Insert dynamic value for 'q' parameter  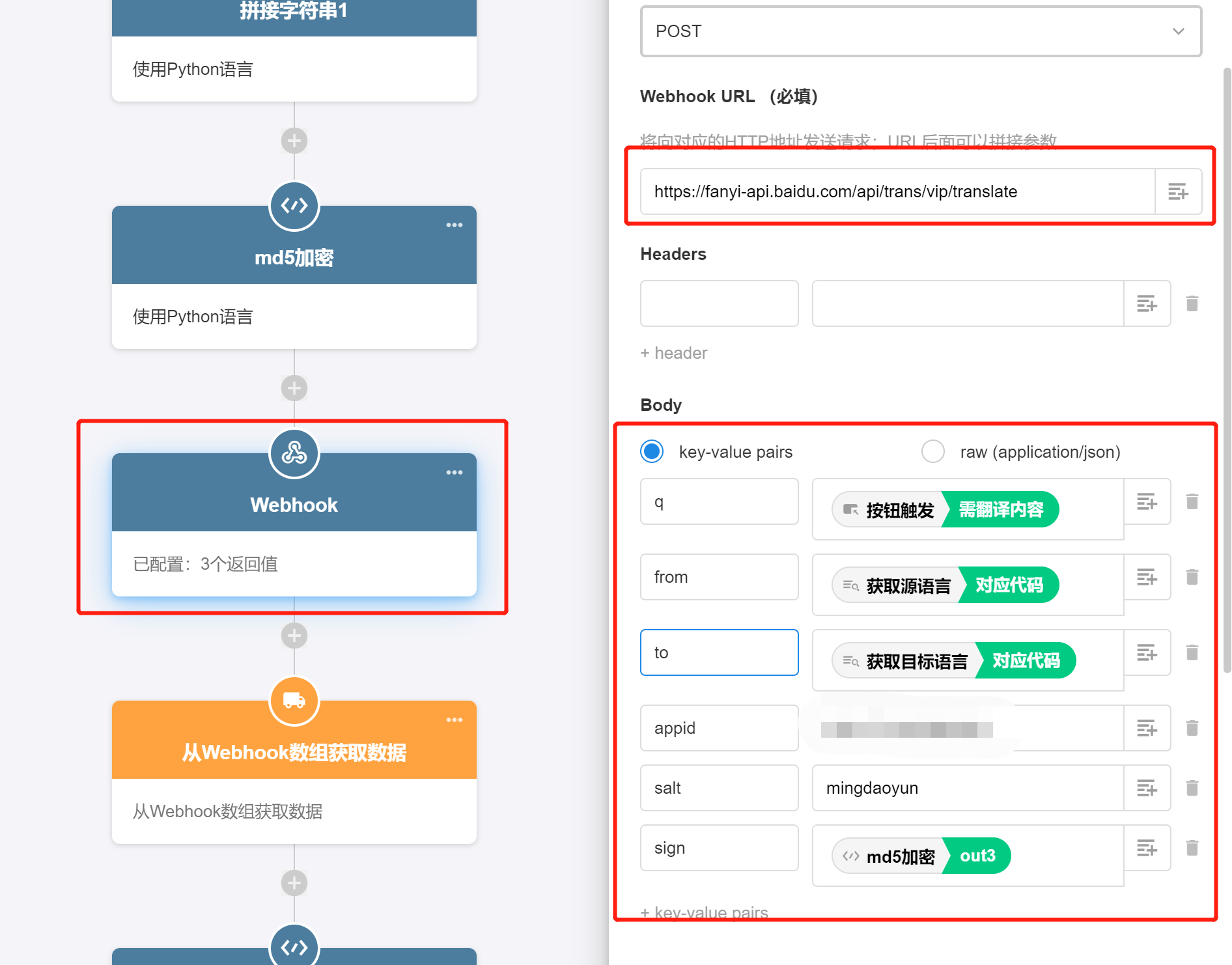point(1147,501)
